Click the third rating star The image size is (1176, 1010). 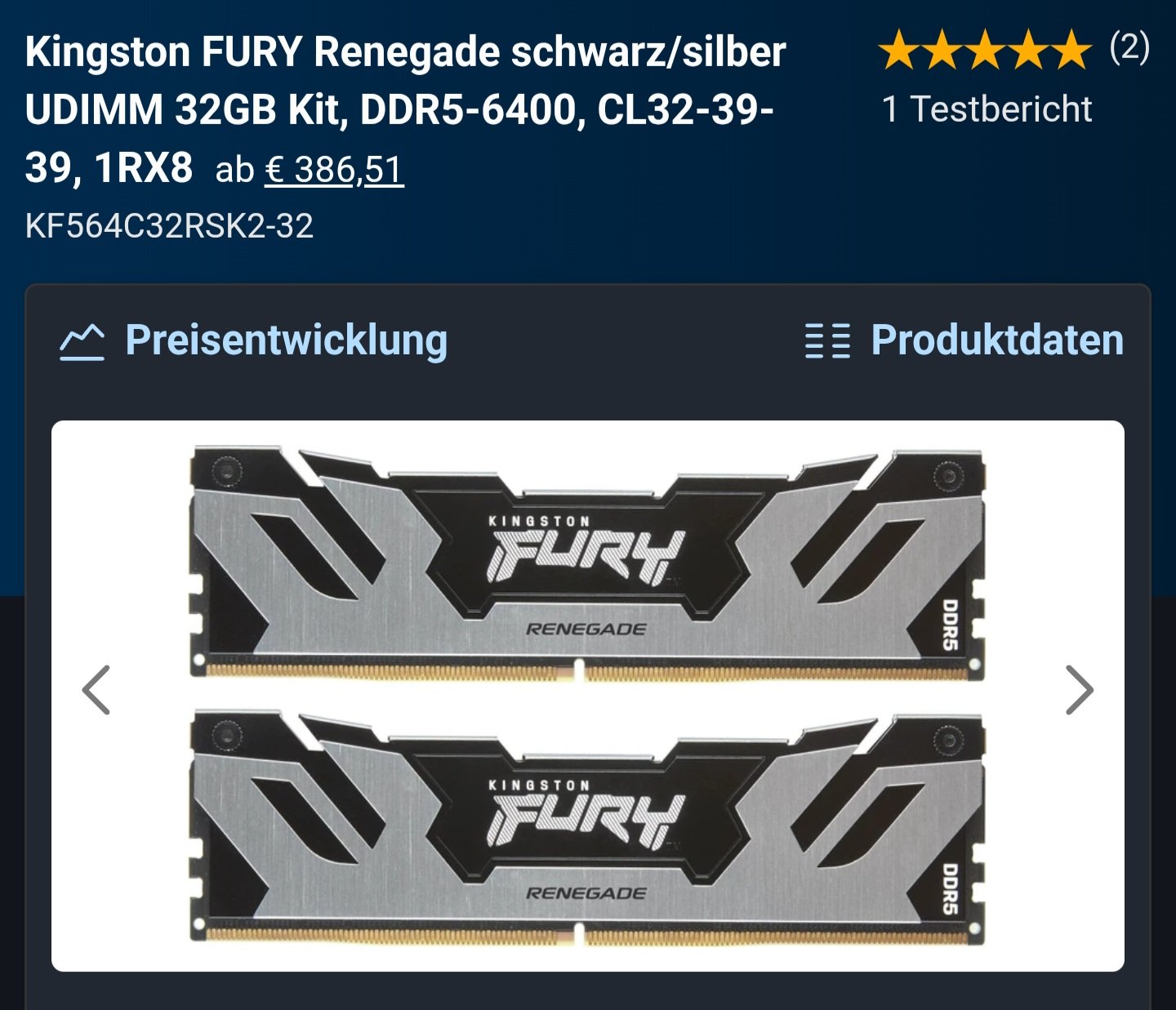985,50
